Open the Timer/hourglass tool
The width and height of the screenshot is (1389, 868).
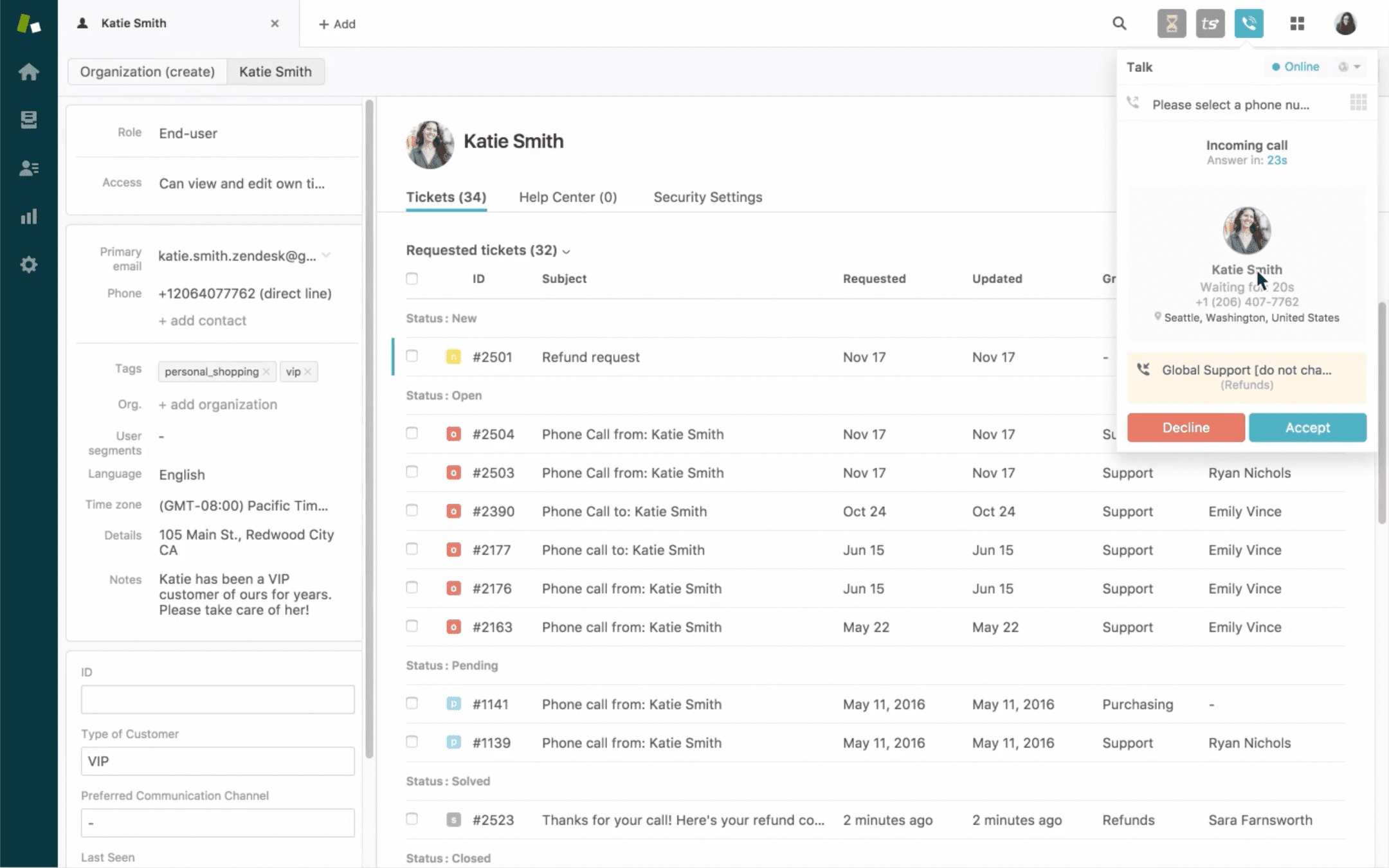(1171, 23)
